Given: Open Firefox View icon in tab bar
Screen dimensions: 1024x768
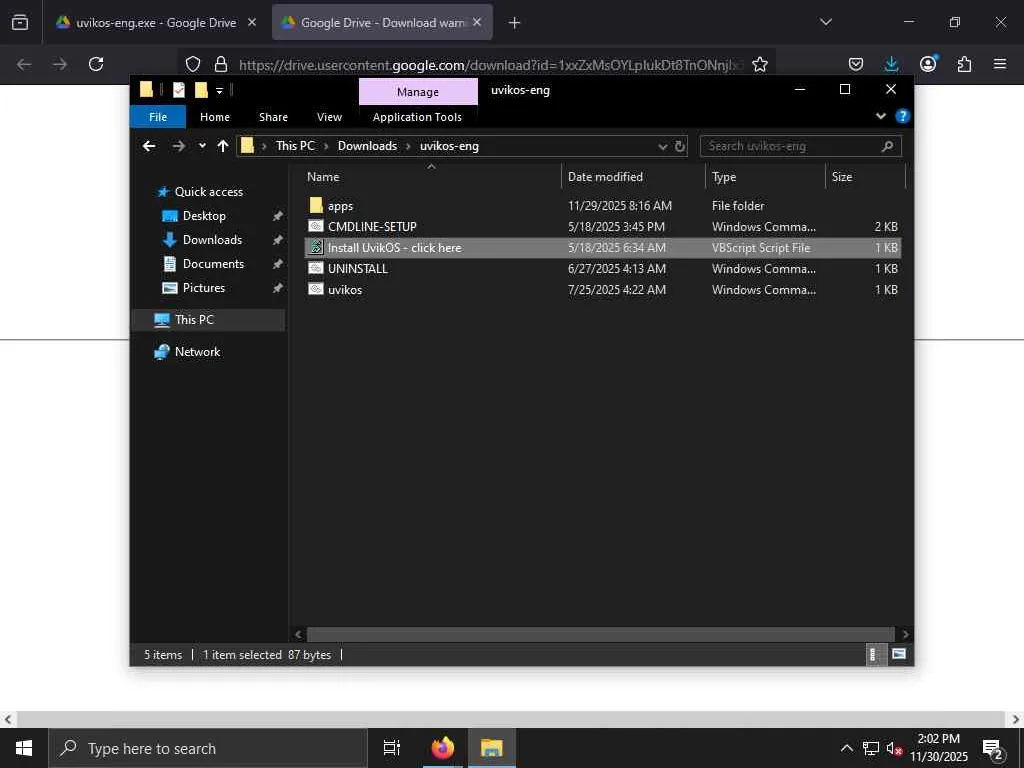Looking at the screenshot, I should (20, 22).
